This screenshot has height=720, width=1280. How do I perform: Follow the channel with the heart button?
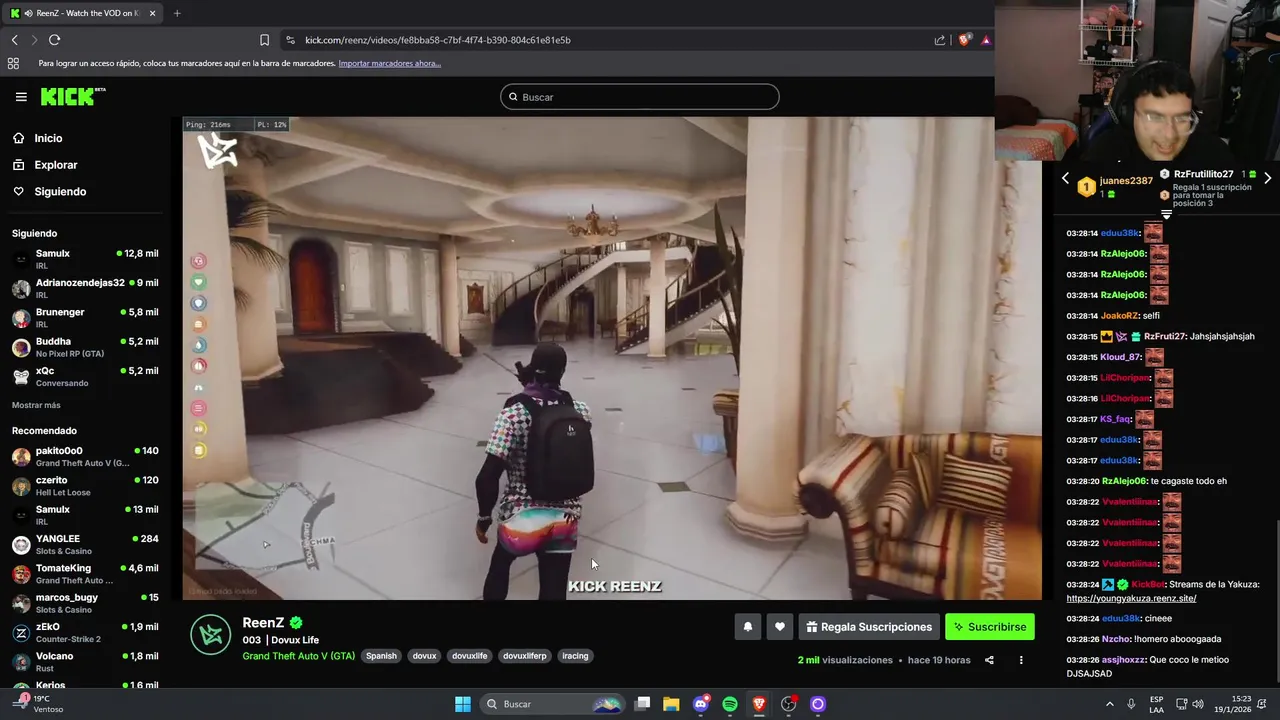click(x=780, y=627)
